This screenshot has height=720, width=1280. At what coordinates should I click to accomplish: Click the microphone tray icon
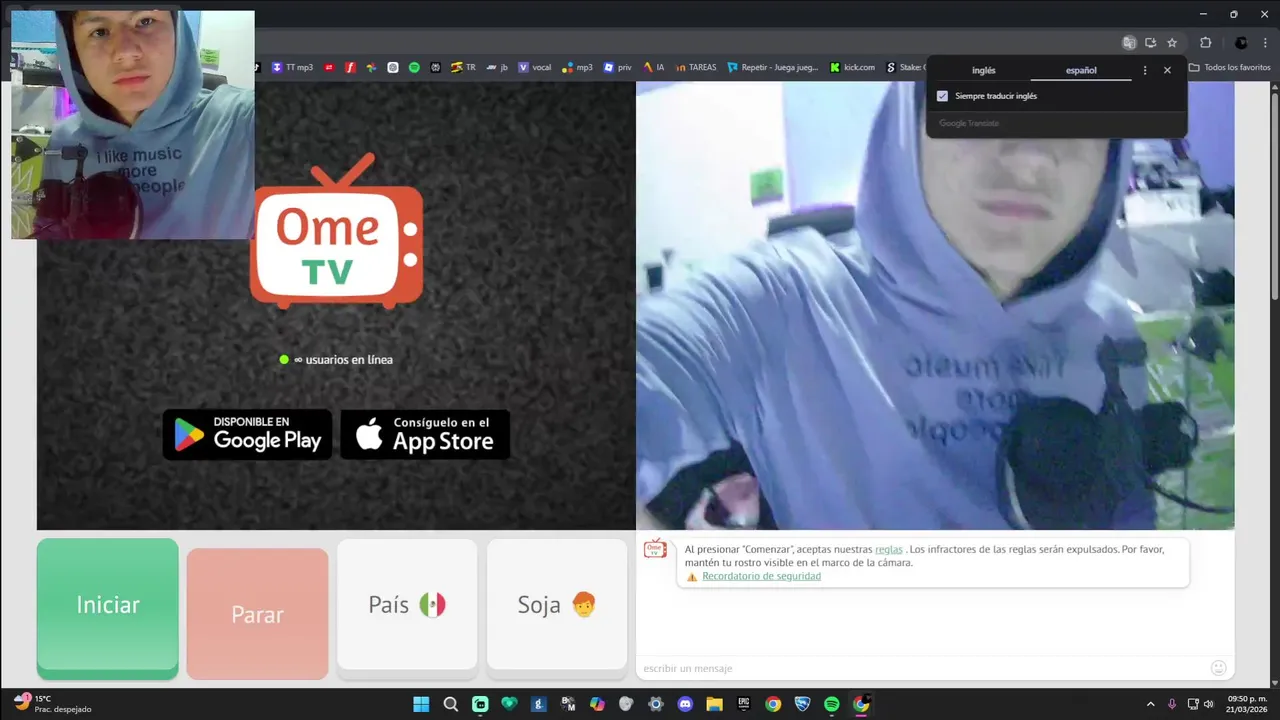(1172, 704)
